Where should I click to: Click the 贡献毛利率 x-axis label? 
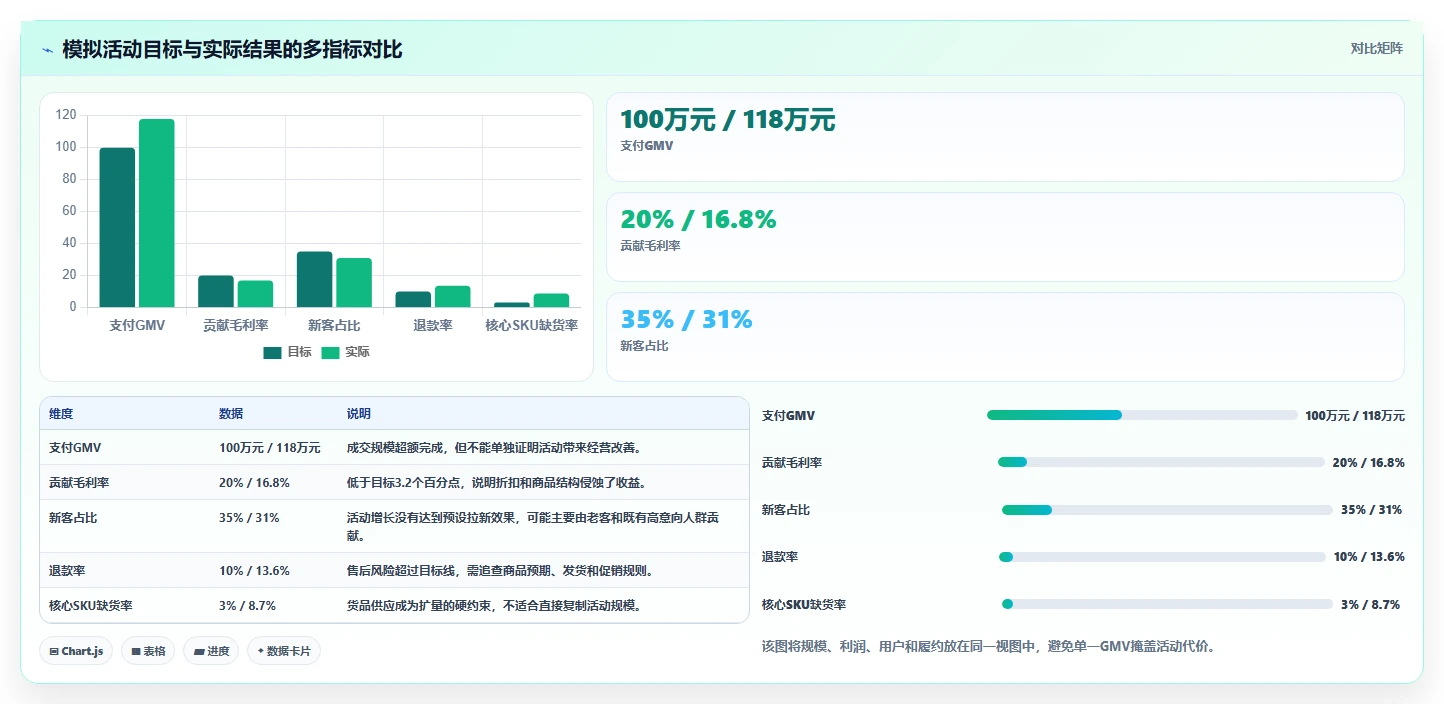click(x=235, y=325)
